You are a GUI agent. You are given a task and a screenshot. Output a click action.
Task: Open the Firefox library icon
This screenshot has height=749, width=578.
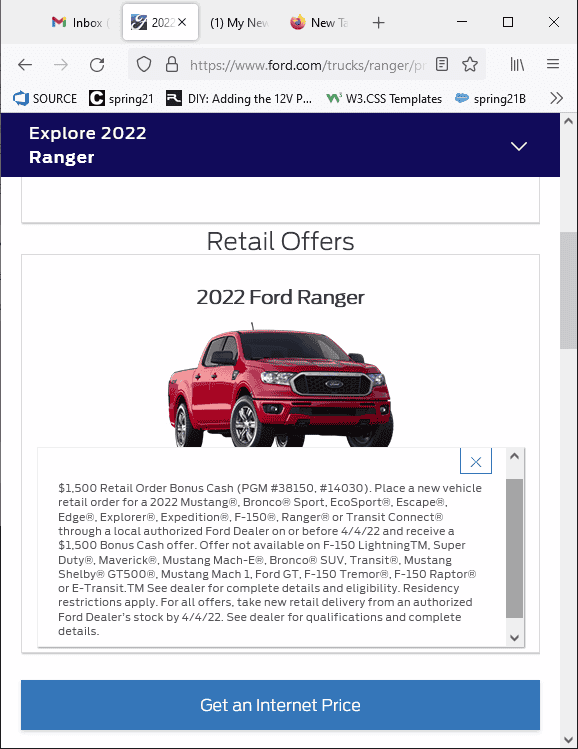(517, 64)
